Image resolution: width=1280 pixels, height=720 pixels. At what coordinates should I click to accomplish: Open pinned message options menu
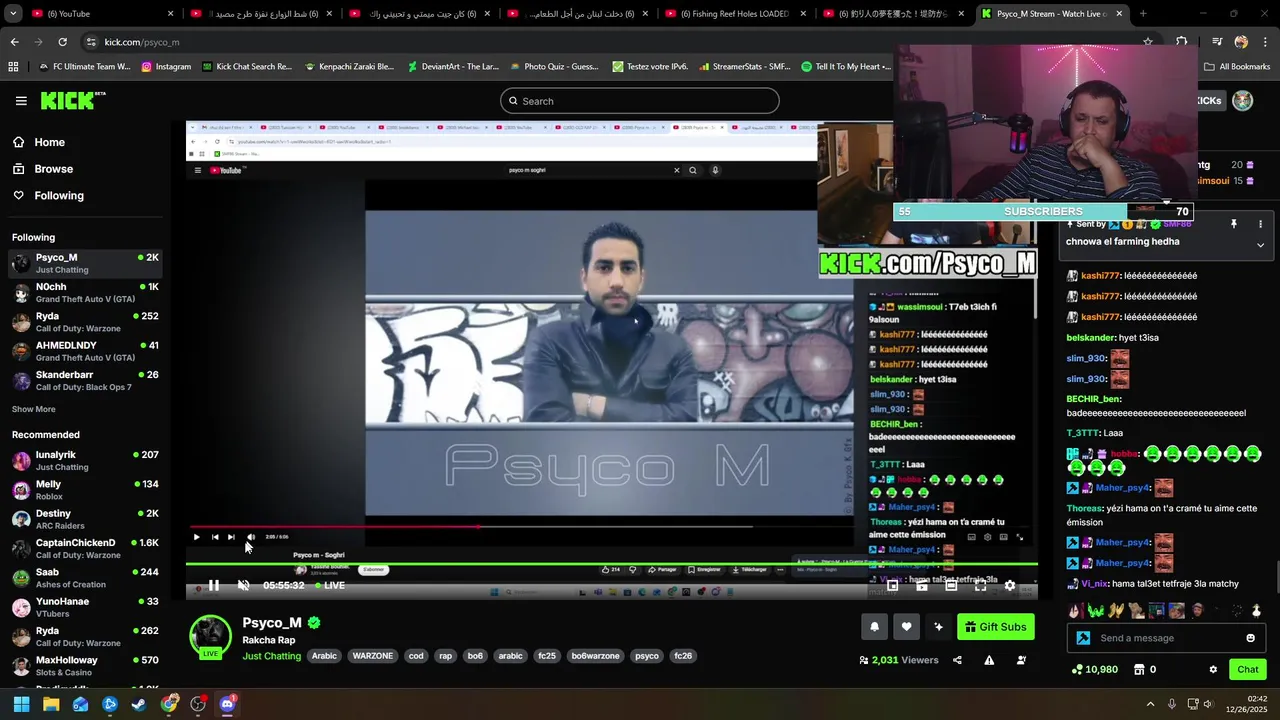point(1260,224)
